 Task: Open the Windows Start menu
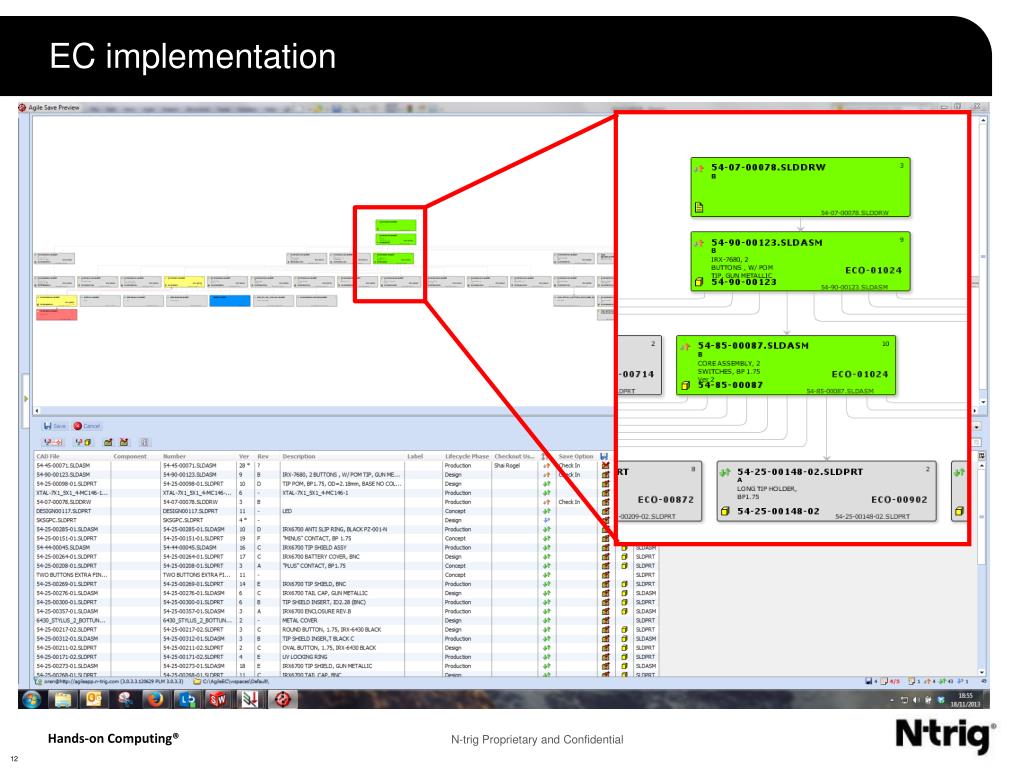(x=31, y=699)
